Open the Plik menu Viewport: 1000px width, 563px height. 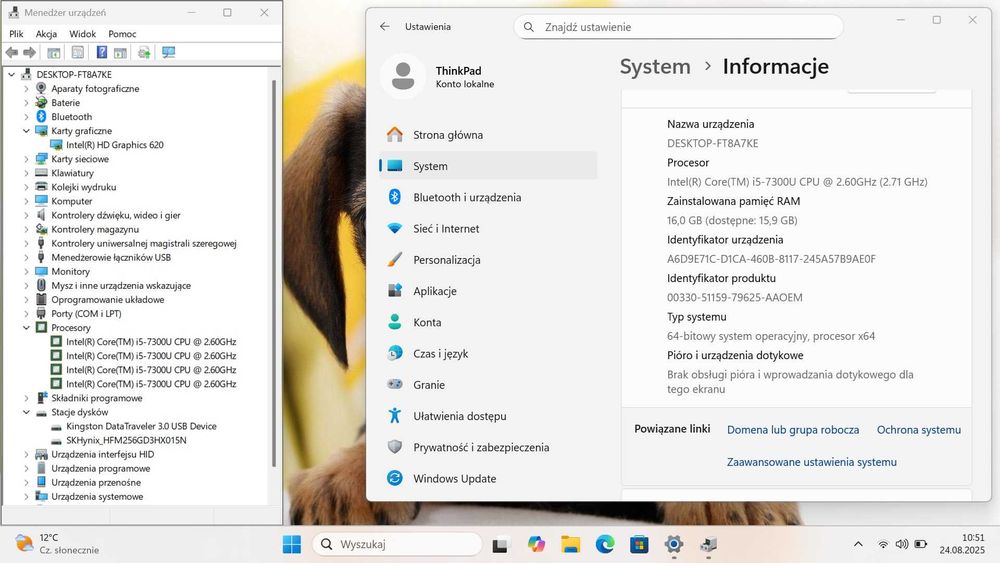(x=16, y=34)
